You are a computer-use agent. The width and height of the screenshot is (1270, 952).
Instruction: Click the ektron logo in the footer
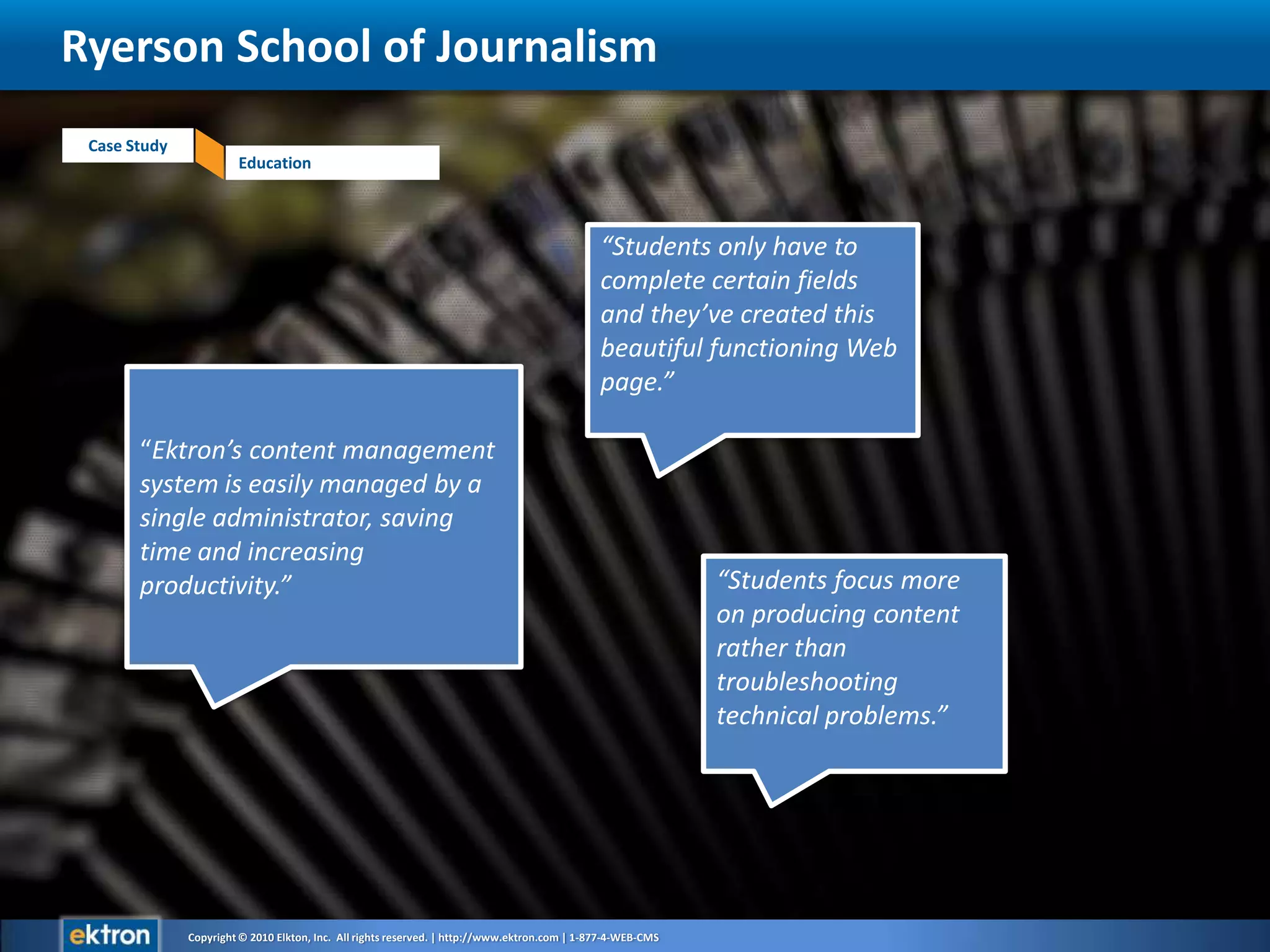coord(110,935)
